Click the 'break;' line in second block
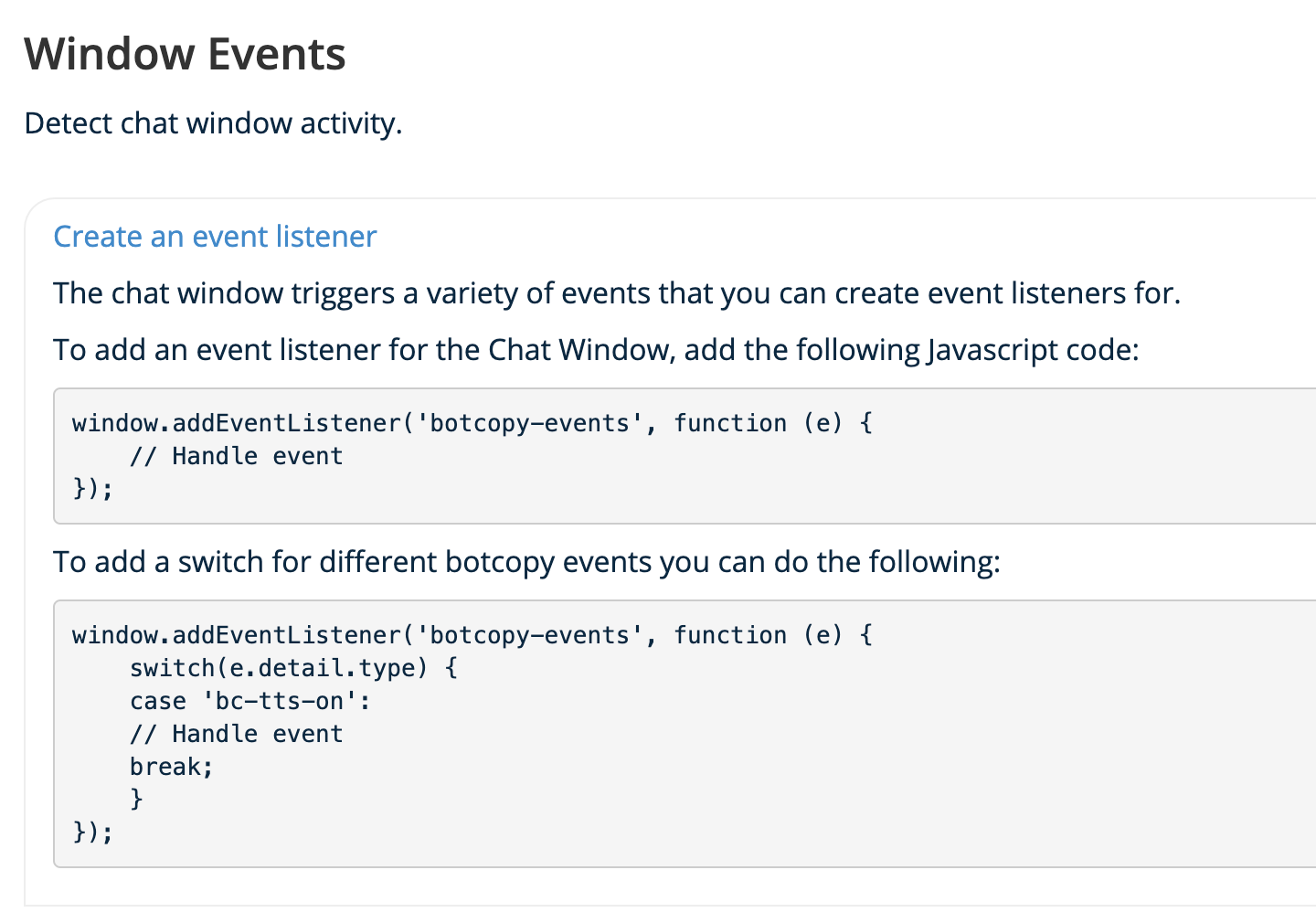1316x923 pixels. 171,767
